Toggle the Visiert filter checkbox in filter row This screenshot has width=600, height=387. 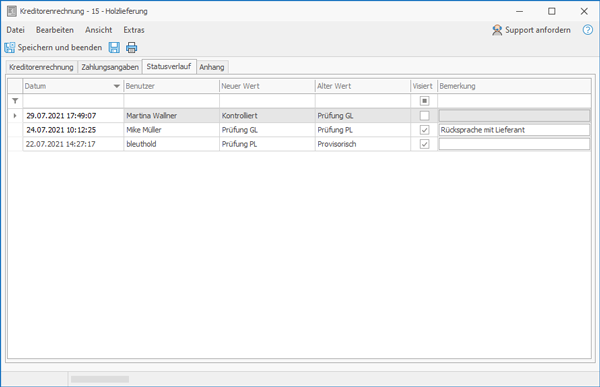click(x=424, y=101)
